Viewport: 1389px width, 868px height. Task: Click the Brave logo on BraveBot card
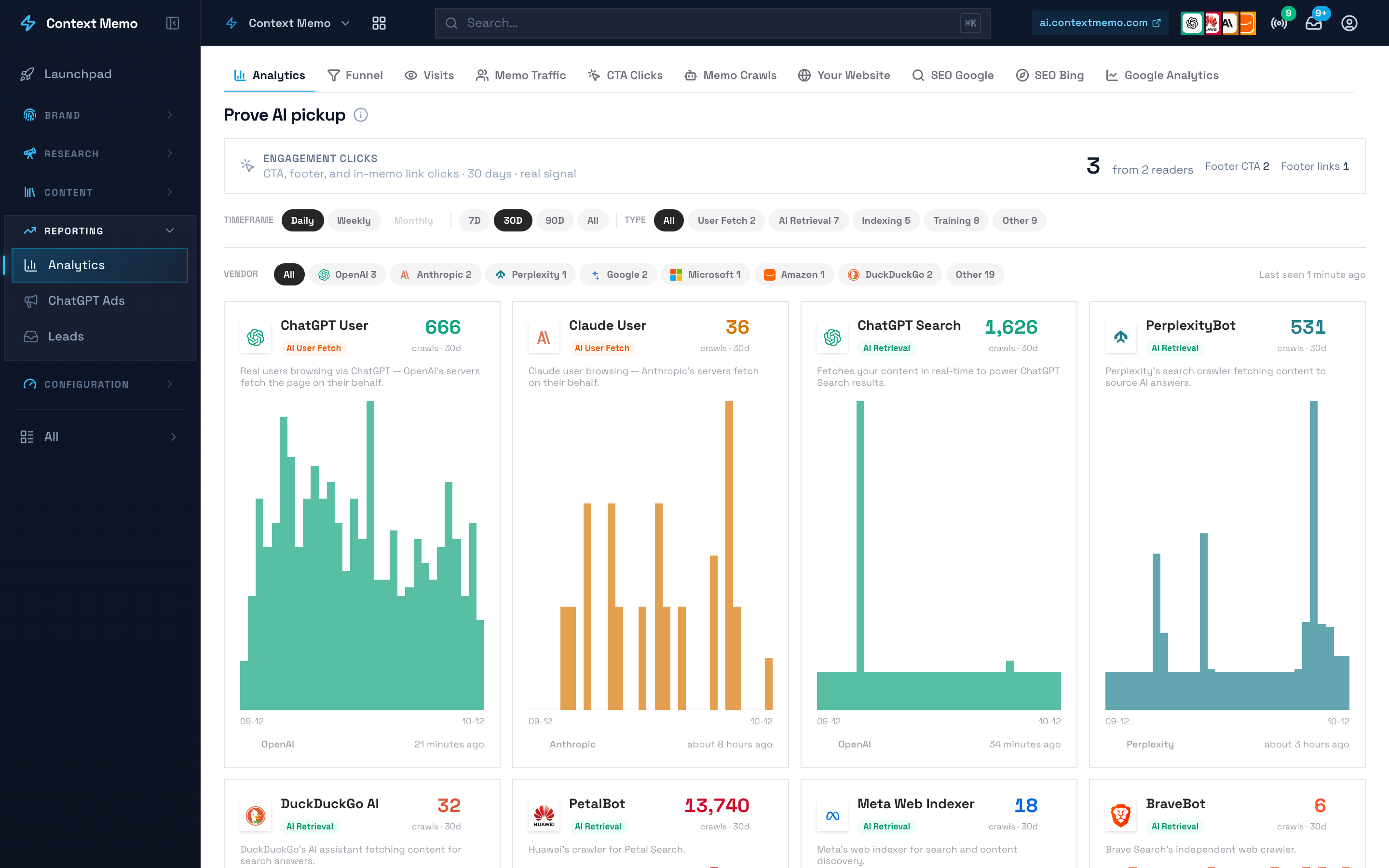1120,815
